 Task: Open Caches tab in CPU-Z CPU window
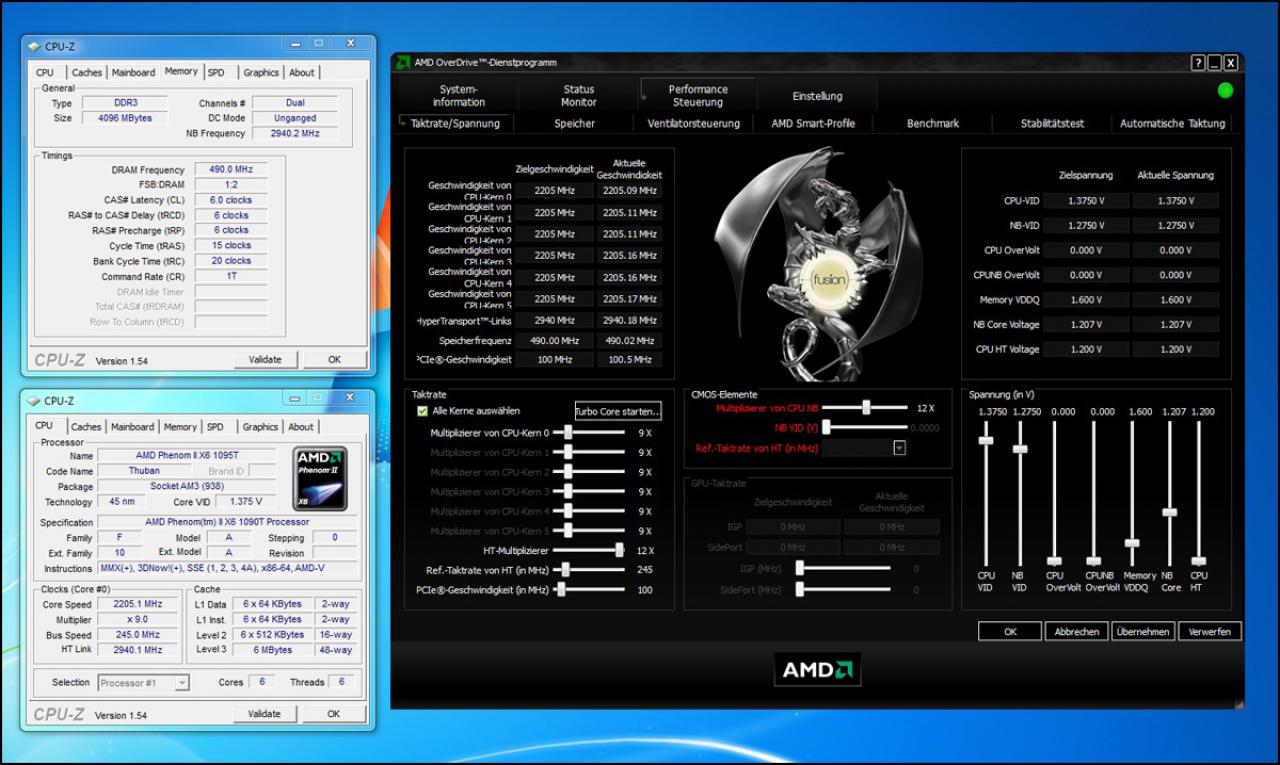point(86,427)
